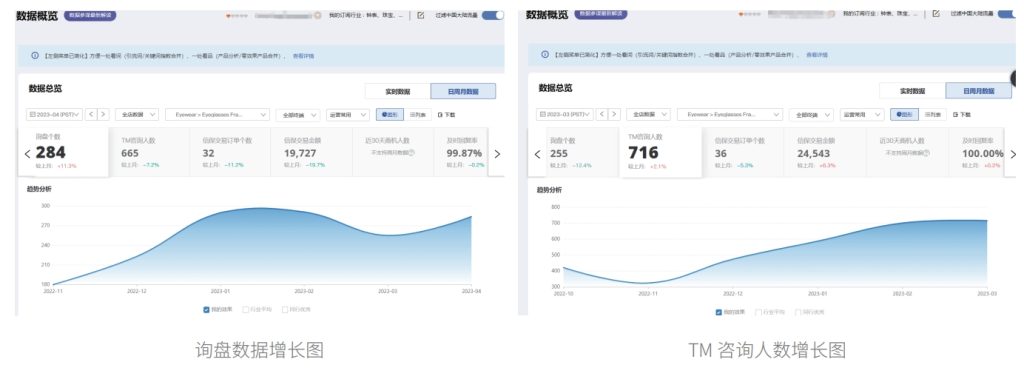This screenshot has height=382, width=1024.
Task: Open 2023-03 (PST) date picker
Action: (x=565, y=114)
